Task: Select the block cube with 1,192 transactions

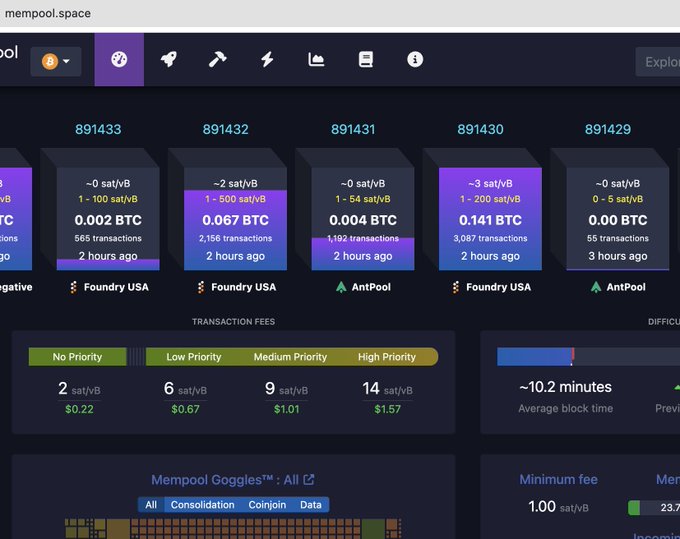Action: point(363,219)
